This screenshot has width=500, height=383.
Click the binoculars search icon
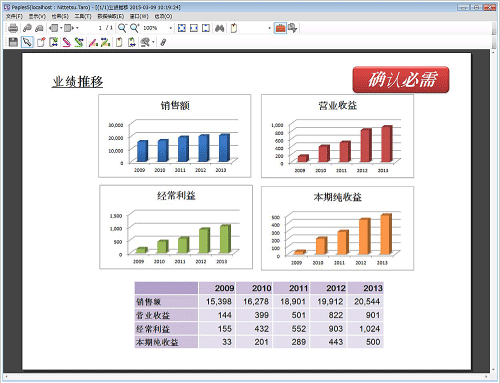219,28
